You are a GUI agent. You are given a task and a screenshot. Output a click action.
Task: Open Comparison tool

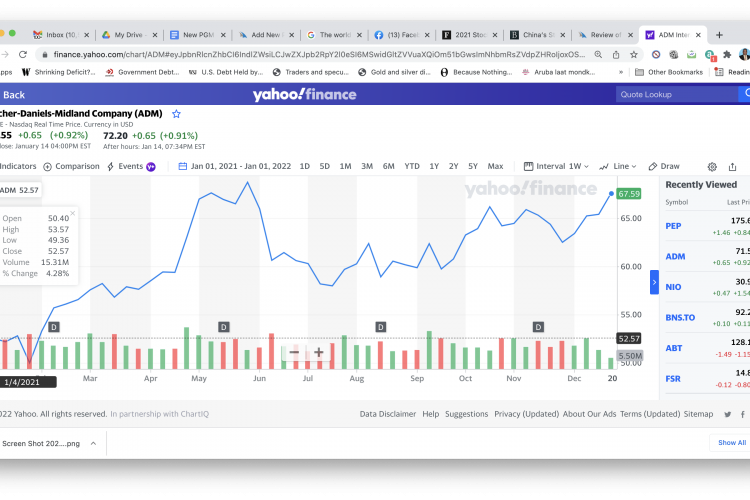click(x=71, y=166)
